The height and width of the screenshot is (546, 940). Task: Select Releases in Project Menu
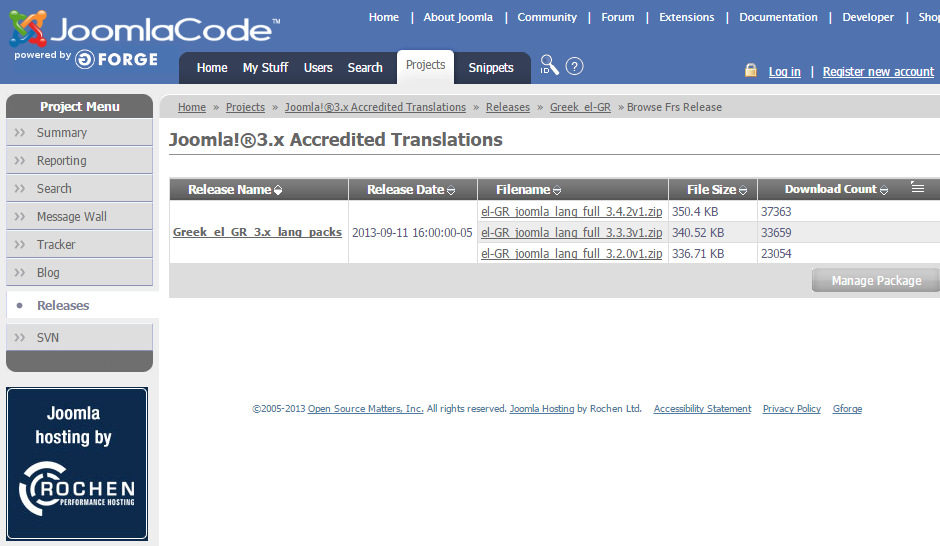(x=82, y=305)
